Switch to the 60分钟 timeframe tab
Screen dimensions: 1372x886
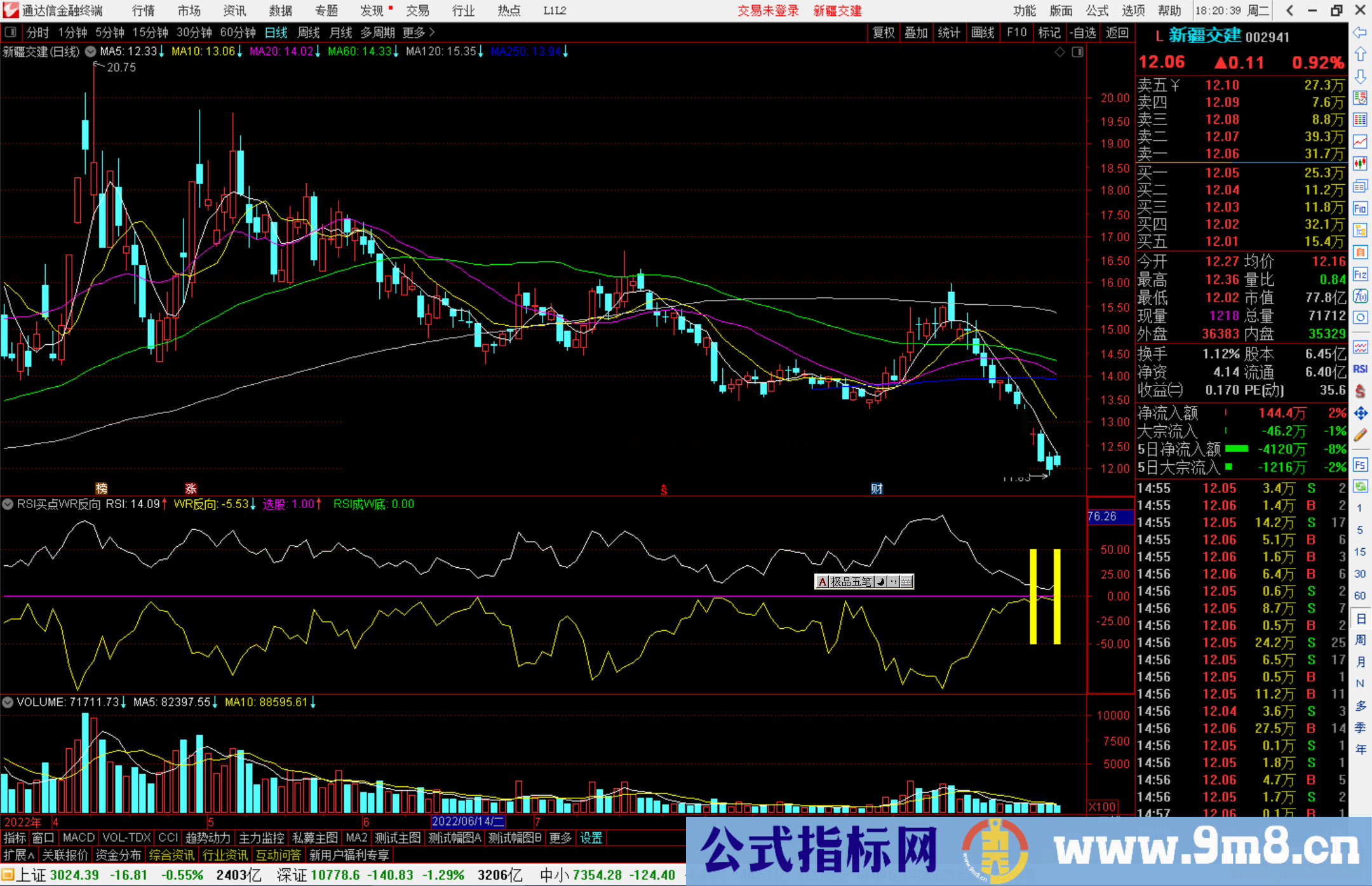click(x=238, y=32)
